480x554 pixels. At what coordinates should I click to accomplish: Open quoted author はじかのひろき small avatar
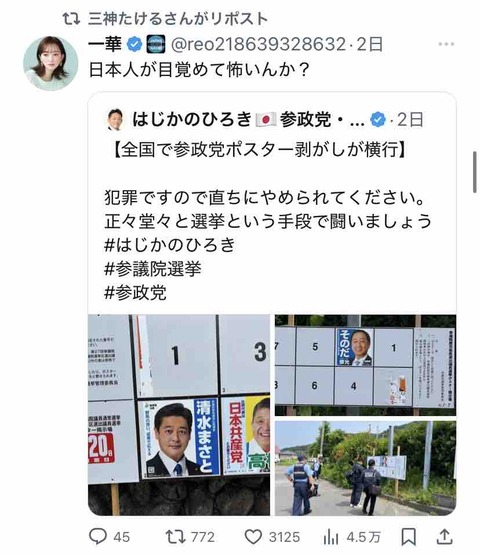[115, 120]
